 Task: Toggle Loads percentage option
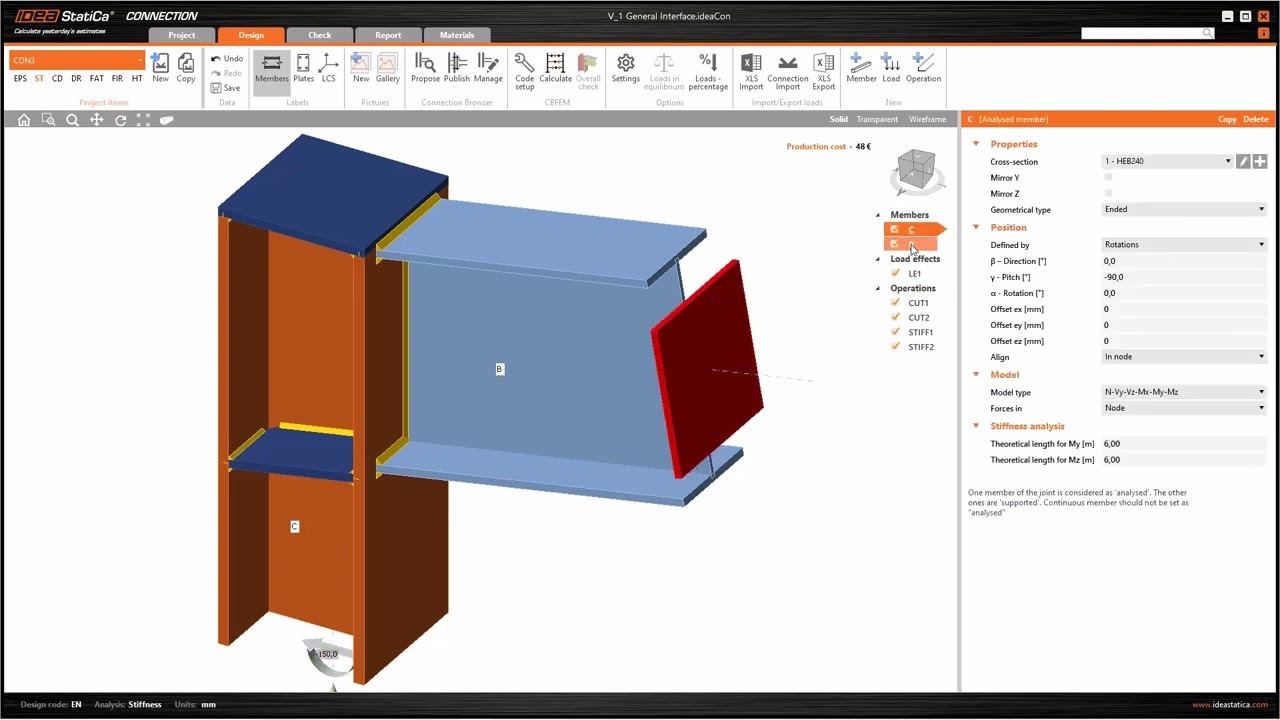[x=708, y=71]
